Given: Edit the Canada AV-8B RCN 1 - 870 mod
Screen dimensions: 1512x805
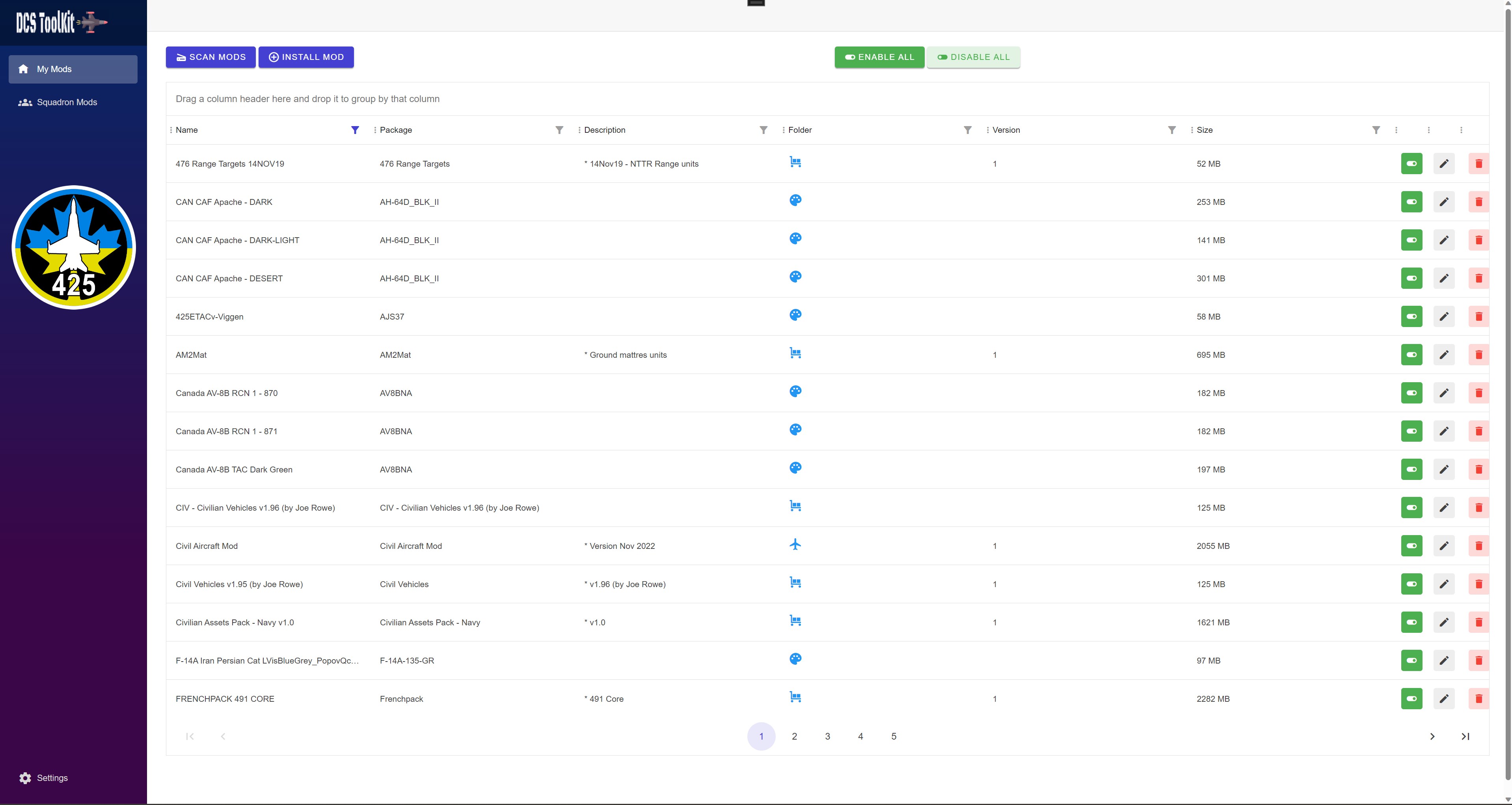Looking at the screenshot, I should point(1444,393).
